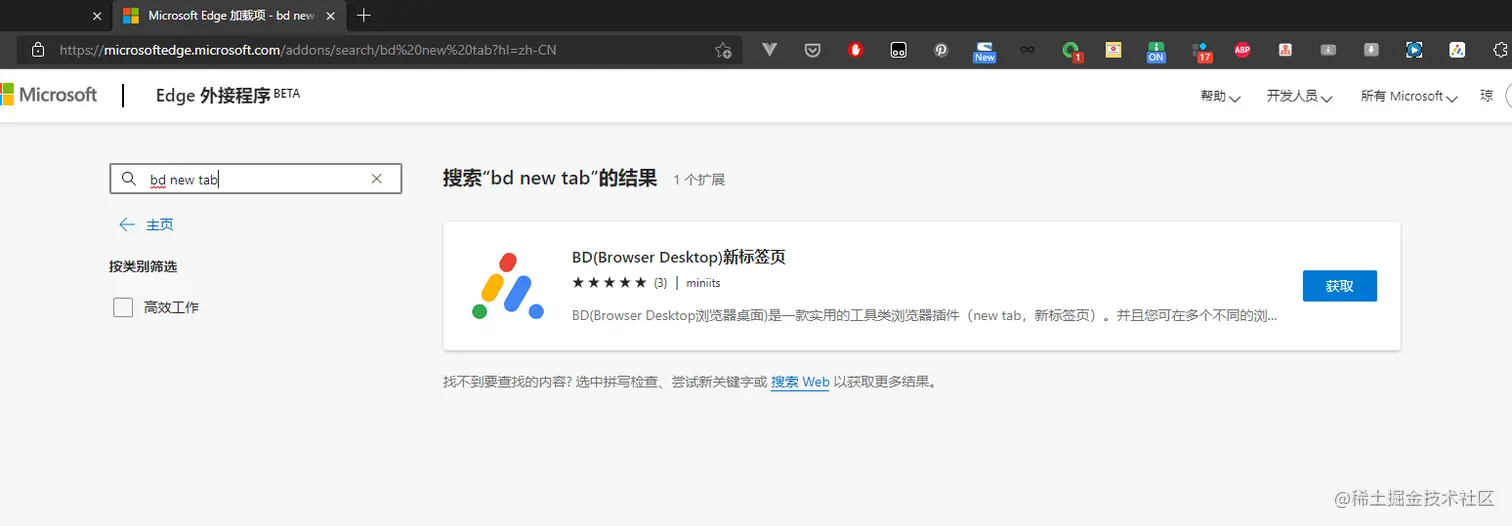Expand the 帮助 dropdown menu
This screenshot has height=526, width=1512.
click(1220, 96)
